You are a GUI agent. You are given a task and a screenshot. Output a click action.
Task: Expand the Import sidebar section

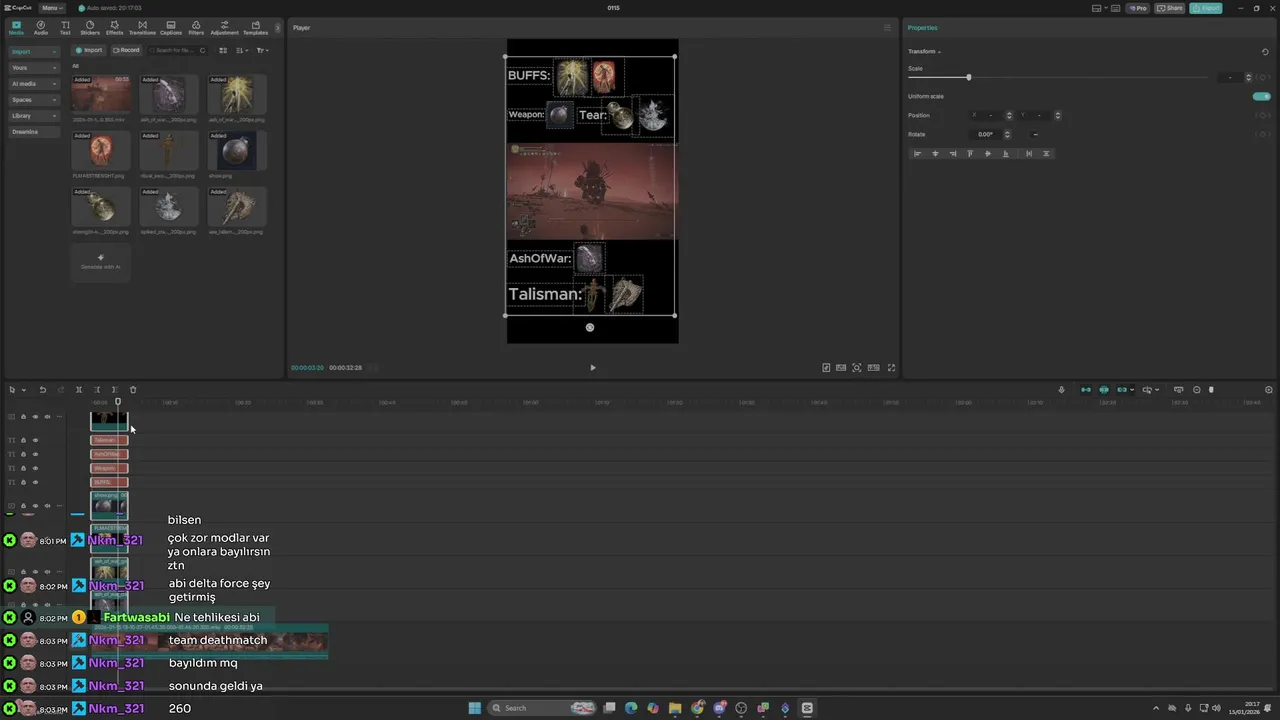(x=34, y=51)
